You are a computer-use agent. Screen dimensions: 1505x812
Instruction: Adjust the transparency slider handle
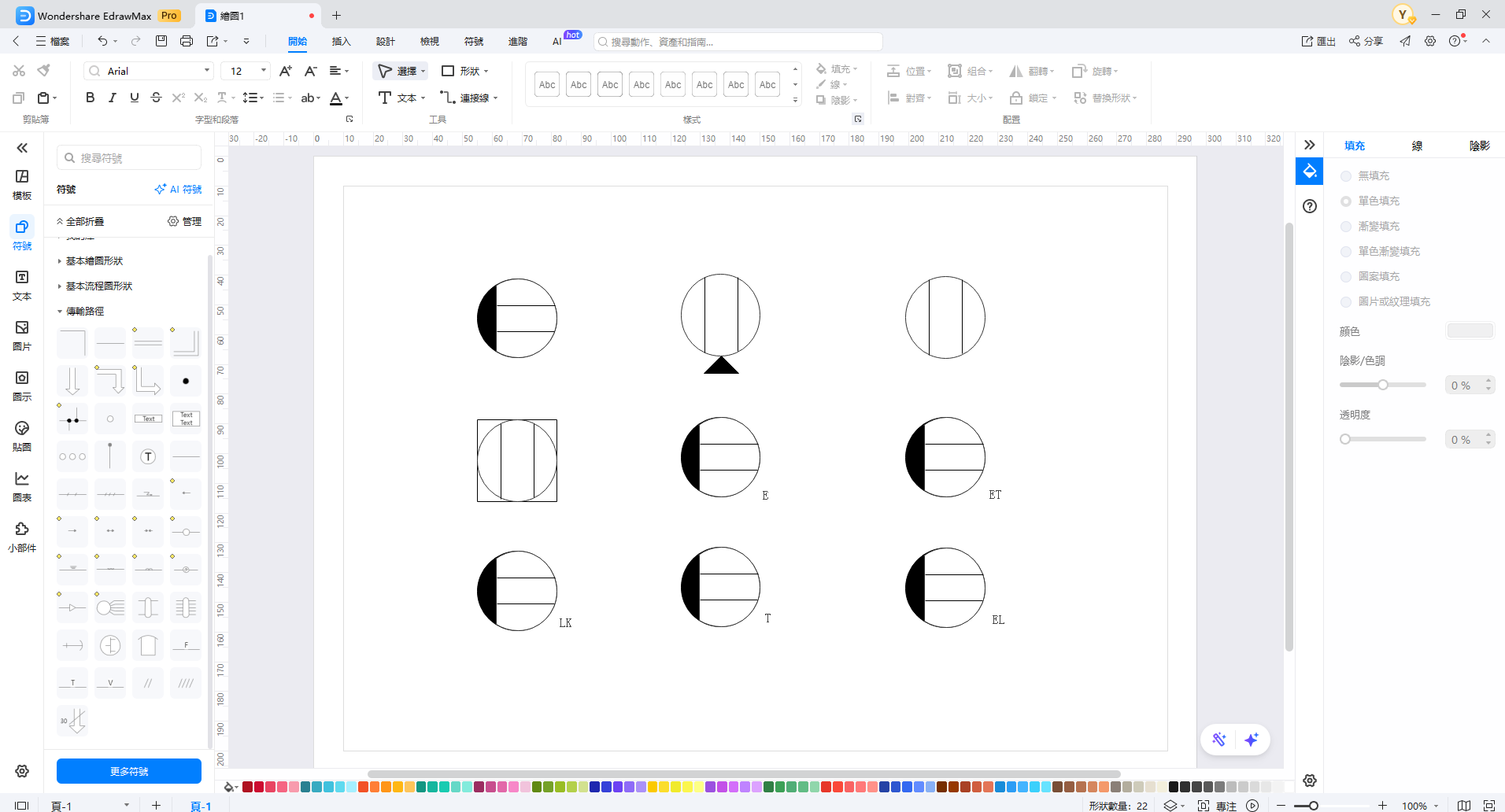coord(1345,439)
